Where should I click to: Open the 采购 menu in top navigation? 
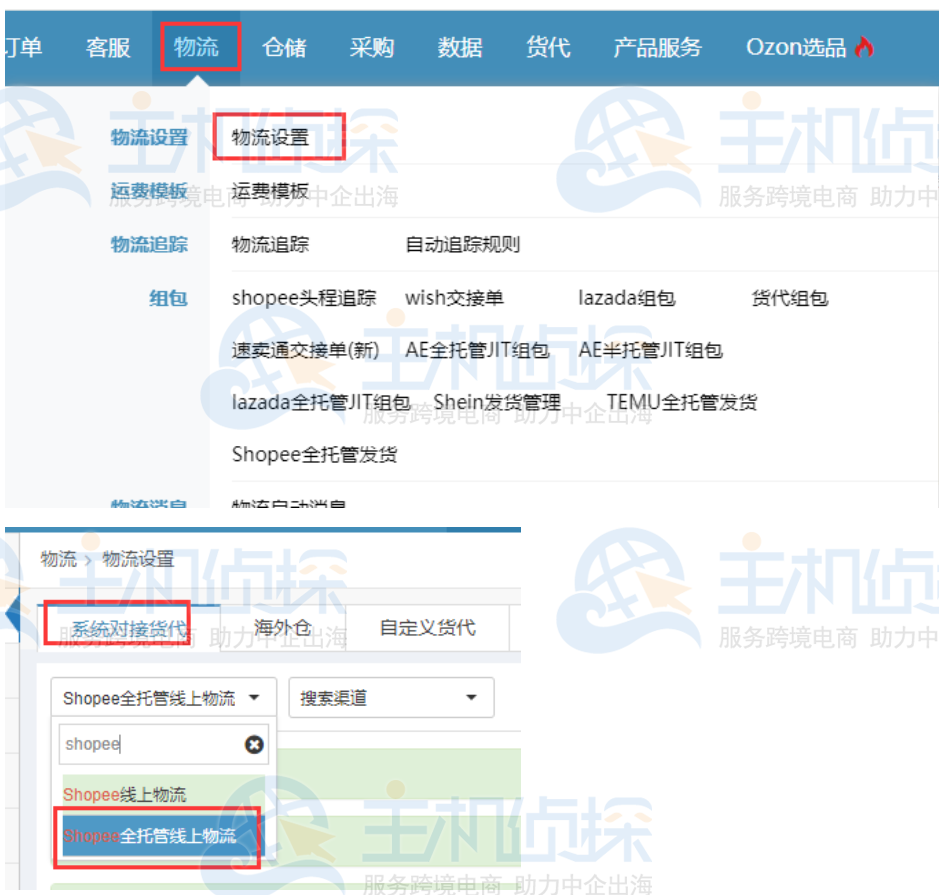click(x=372, y=47)
